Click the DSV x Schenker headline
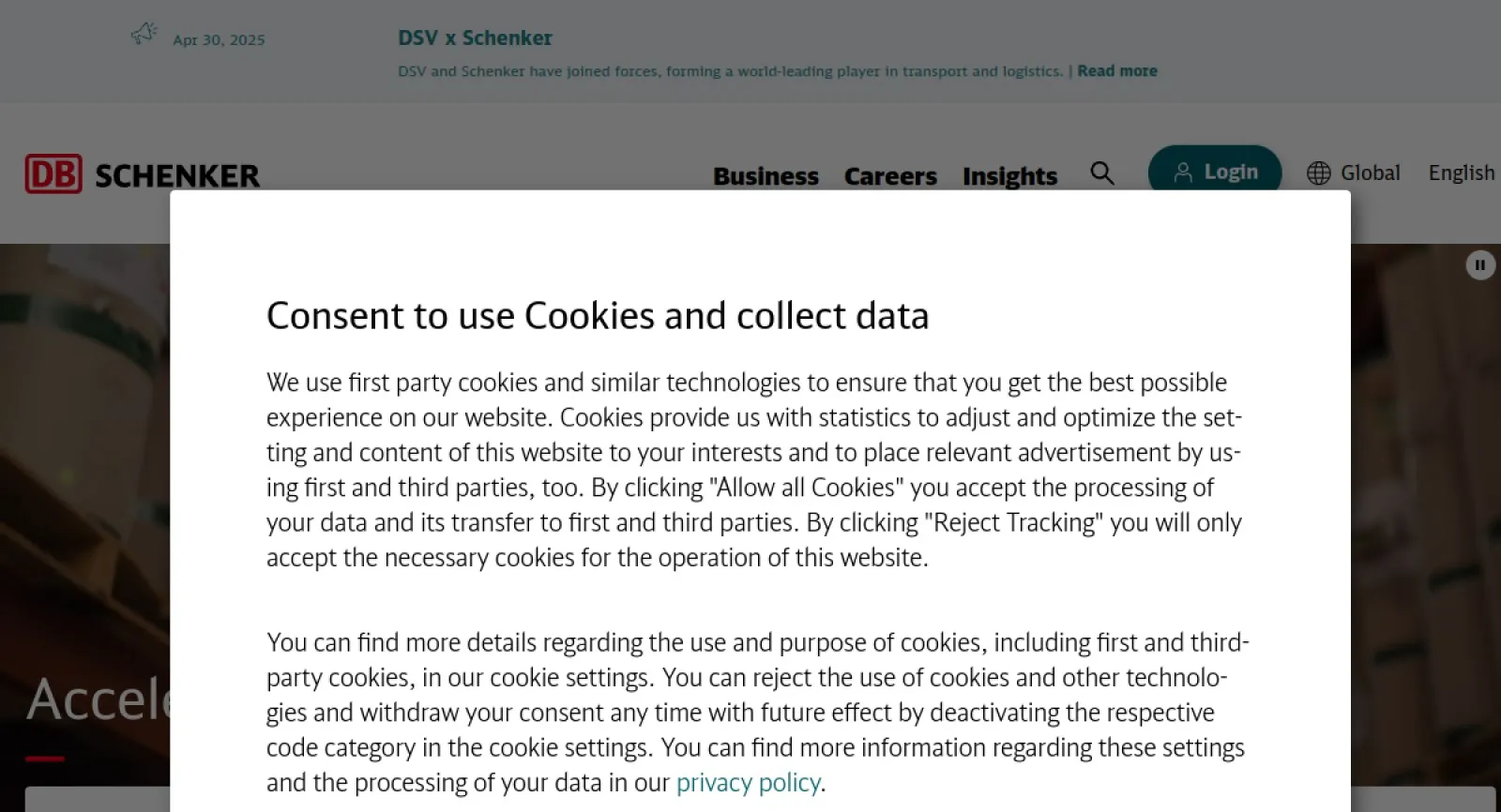This screenshot has height=812, width=1501. (475, 38)
